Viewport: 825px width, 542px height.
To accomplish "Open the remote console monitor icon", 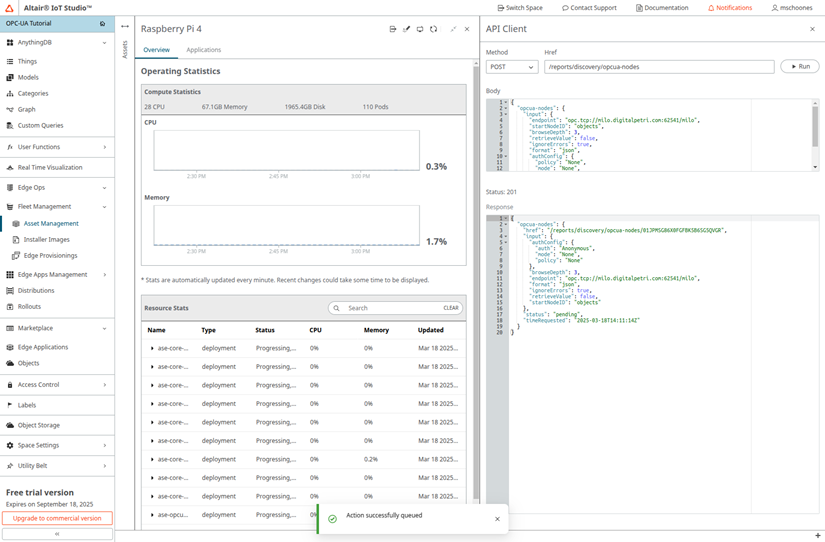I will coord(420,29).
